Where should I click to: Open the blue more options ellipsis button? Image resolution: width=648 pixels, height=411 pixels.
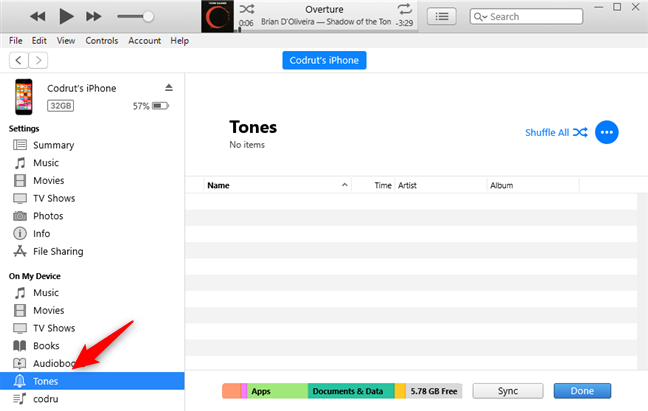click(x=606, y=132)
